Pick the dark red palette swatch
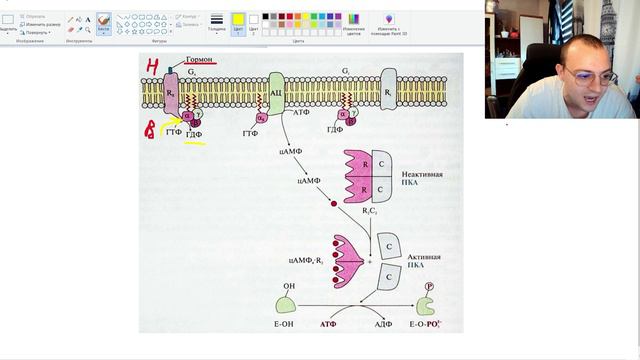The width and height of the screenshot is (640, 360). [282, 16]
